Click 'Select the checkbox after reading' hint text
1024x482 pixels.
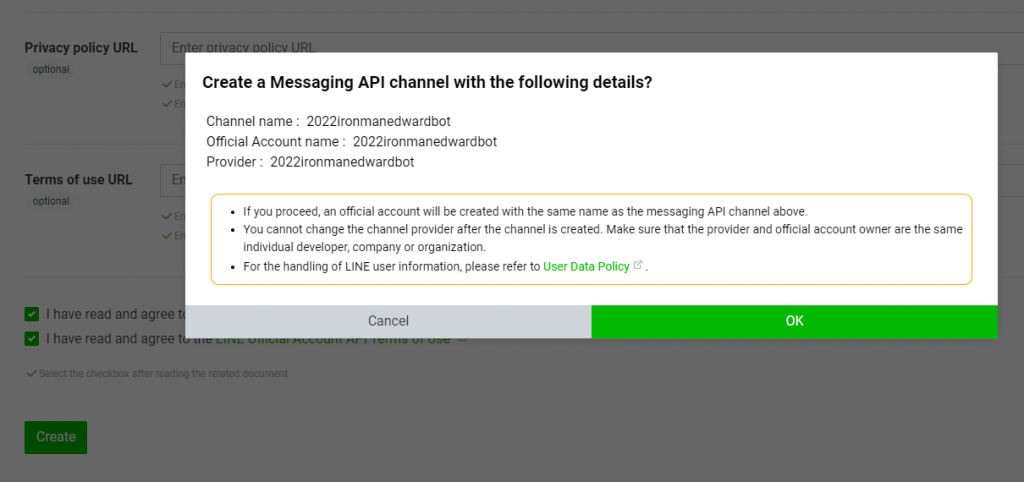pyautogui.click(x=163, y=374)
